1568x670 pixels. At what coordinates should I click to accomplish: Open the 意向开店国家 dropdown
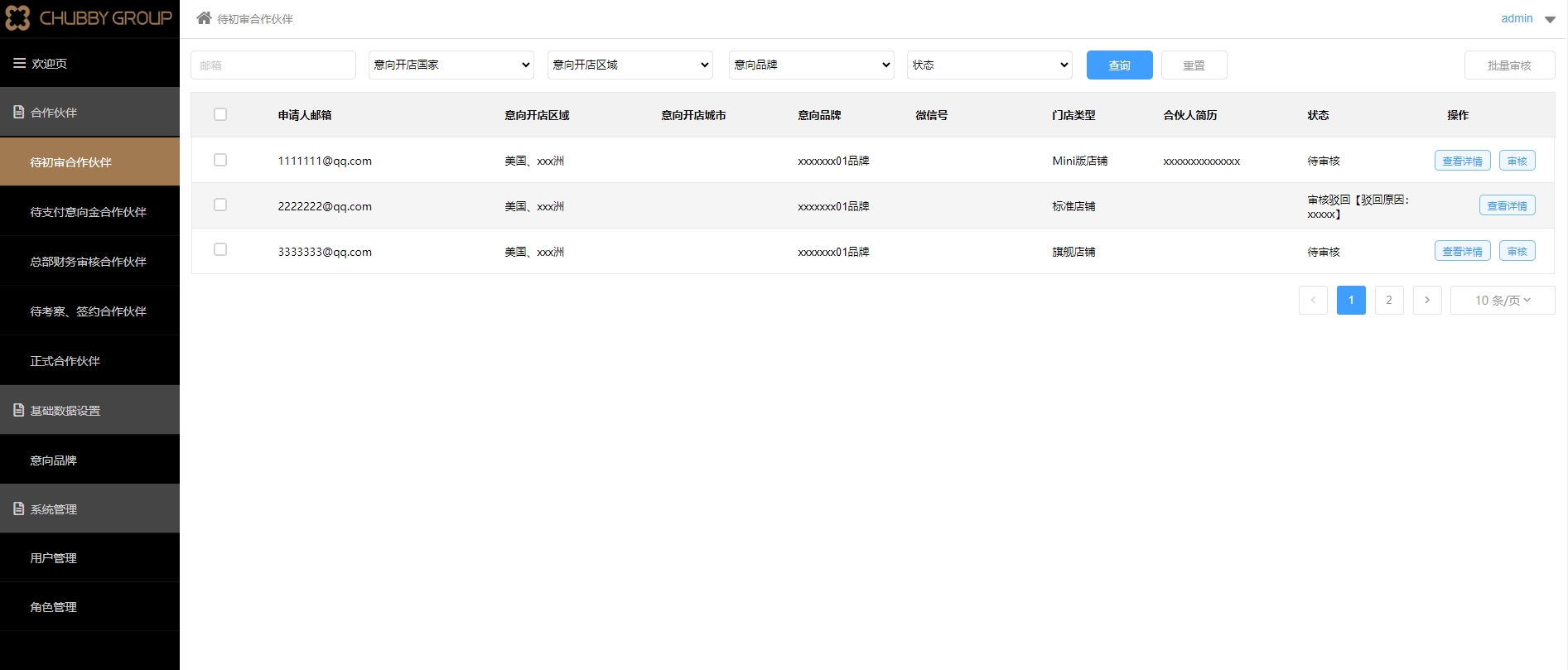pos(451,65)
